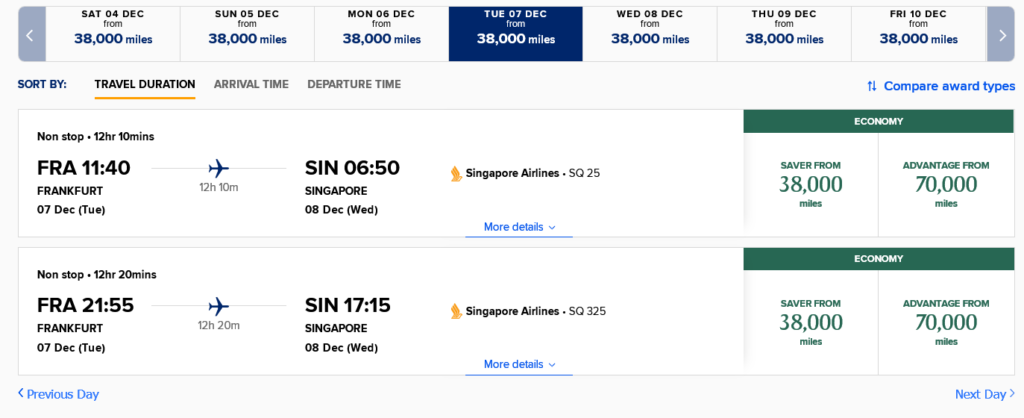Click the compare award types swap icon
The width and height of the screenshot is (1024, 418).
click(872, 86)
